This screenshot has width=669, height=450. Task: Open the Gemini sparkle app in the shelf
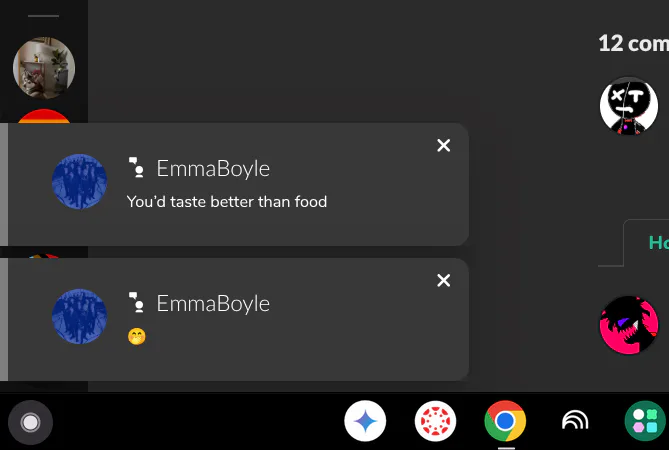pos(365,421)
